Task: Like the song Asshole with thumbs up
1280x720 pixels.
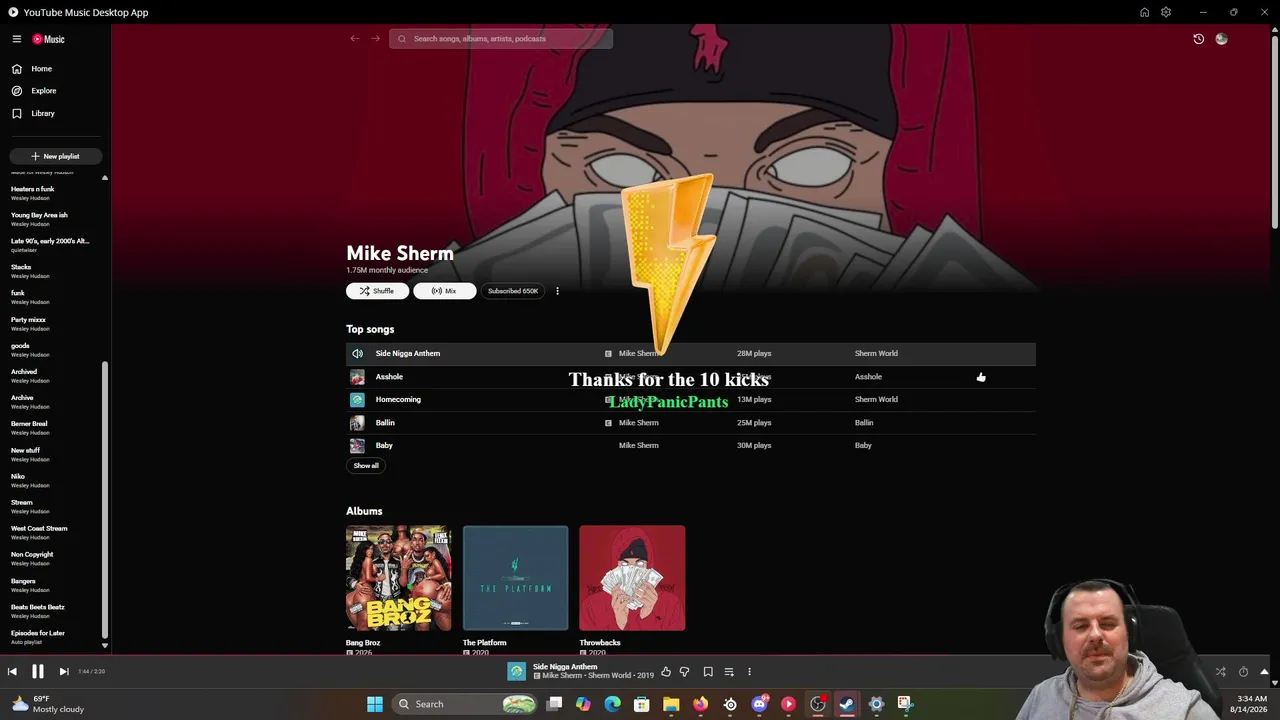Action: [981, 377]
